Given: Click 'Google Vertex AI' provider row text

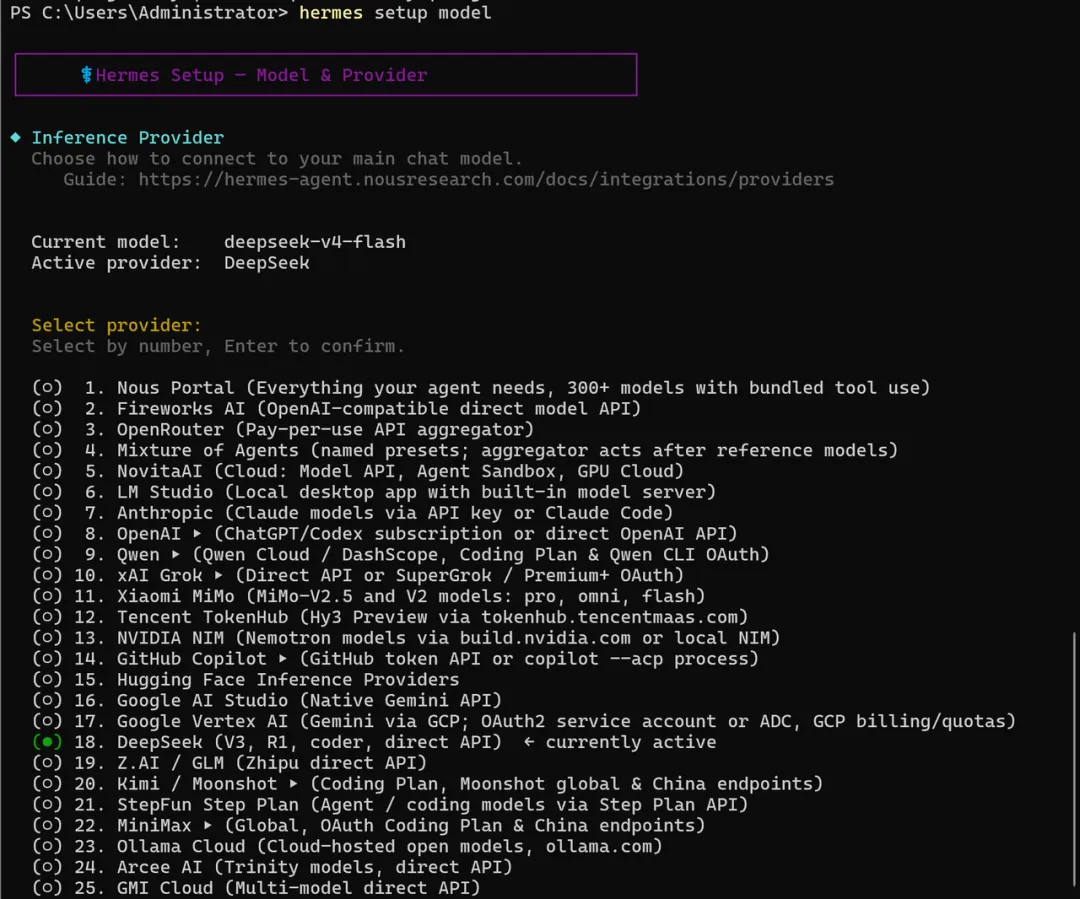Looking at the screenshot, I should [565, 721].
